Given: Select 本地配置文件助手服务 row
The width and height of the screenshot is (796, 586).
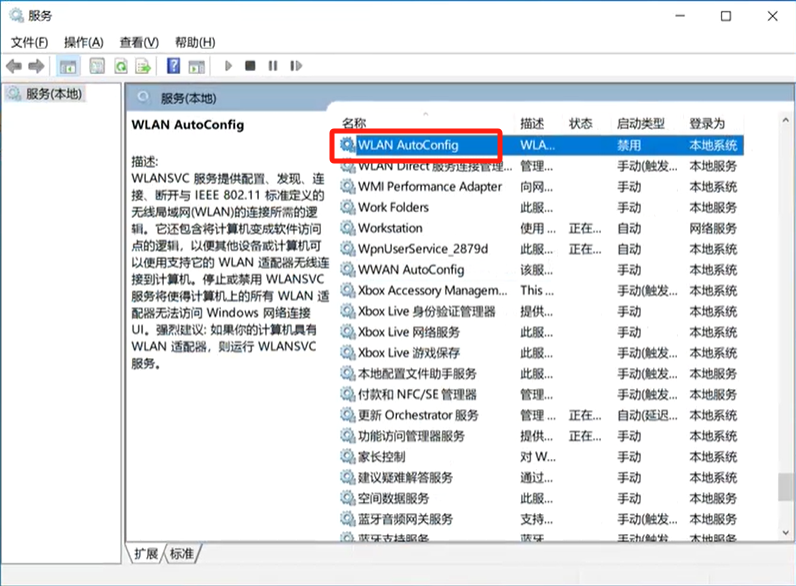Looking at the screenshot, I should pos(541,374).
